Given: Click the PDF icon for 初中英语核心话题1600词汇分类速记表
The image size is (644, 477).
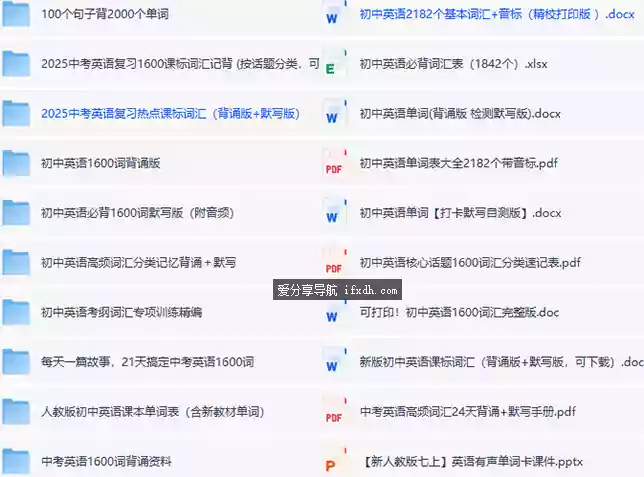Looking at the screenshot, I should [333, 262].
